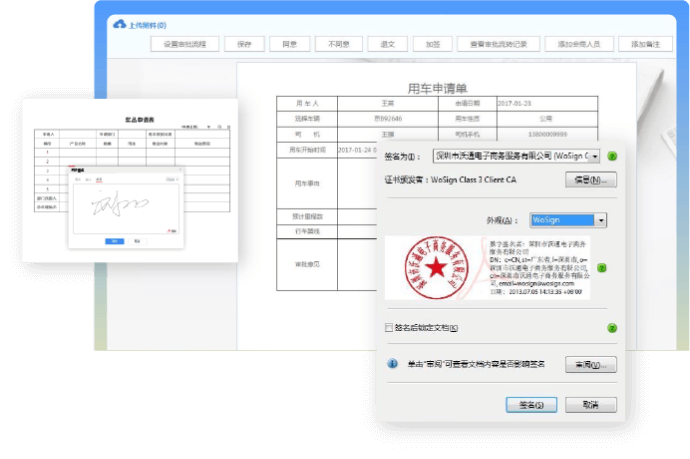
Task: Click green help icon beside signer field
Action: (611, 156)
